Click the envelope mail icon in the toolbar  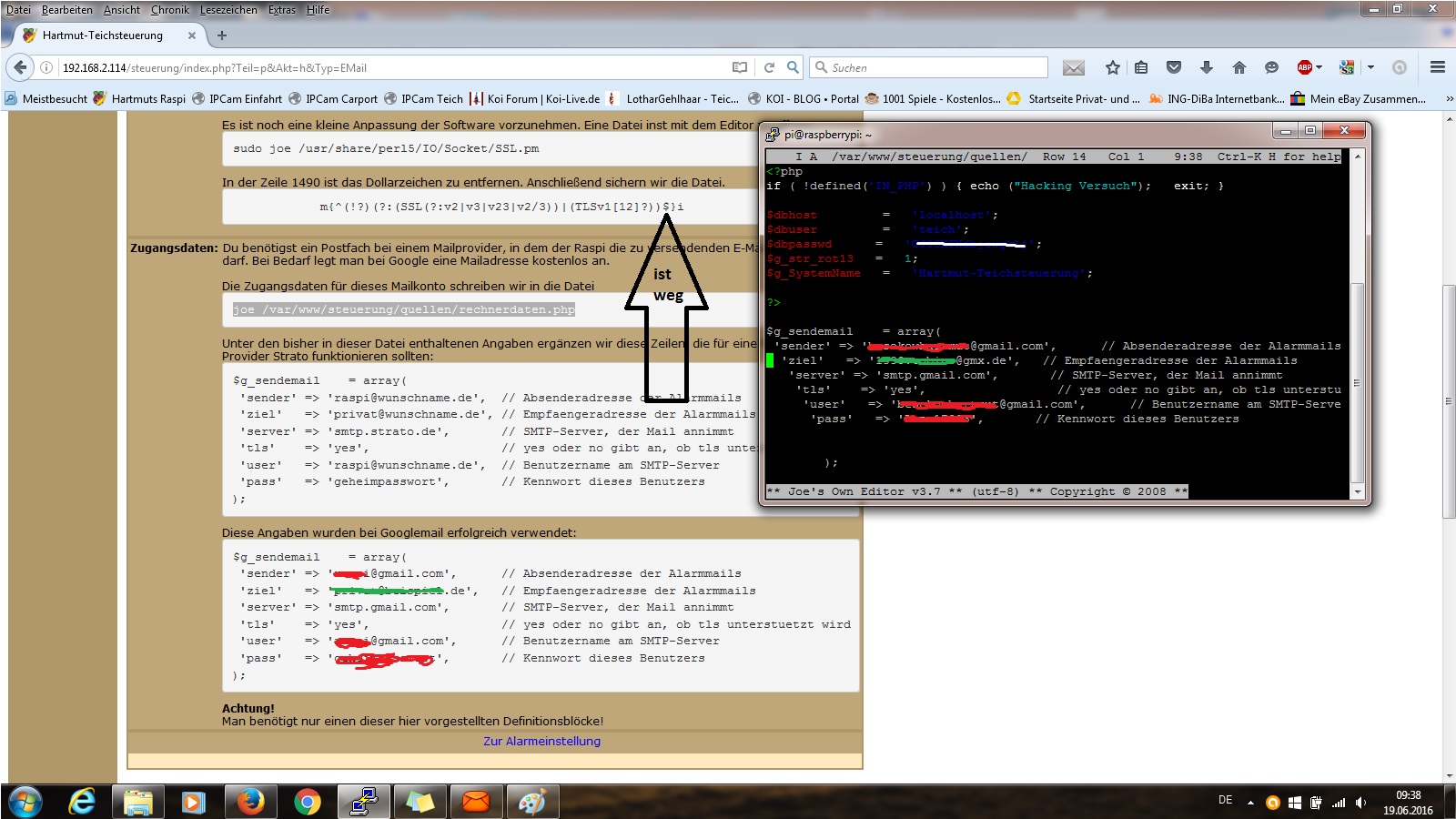[x=1074, y=67]
